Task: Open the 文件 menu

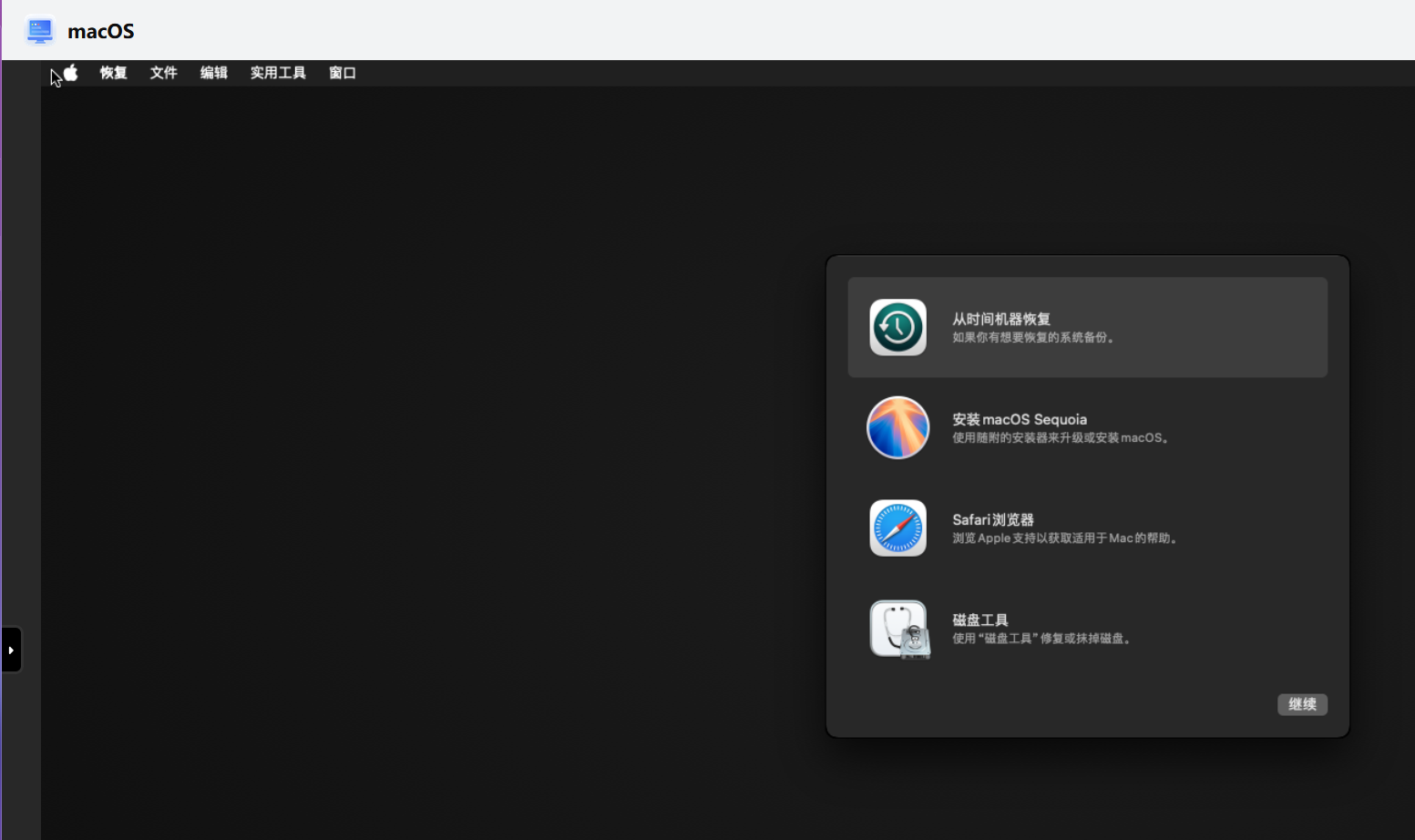Action: click(163, 73)
